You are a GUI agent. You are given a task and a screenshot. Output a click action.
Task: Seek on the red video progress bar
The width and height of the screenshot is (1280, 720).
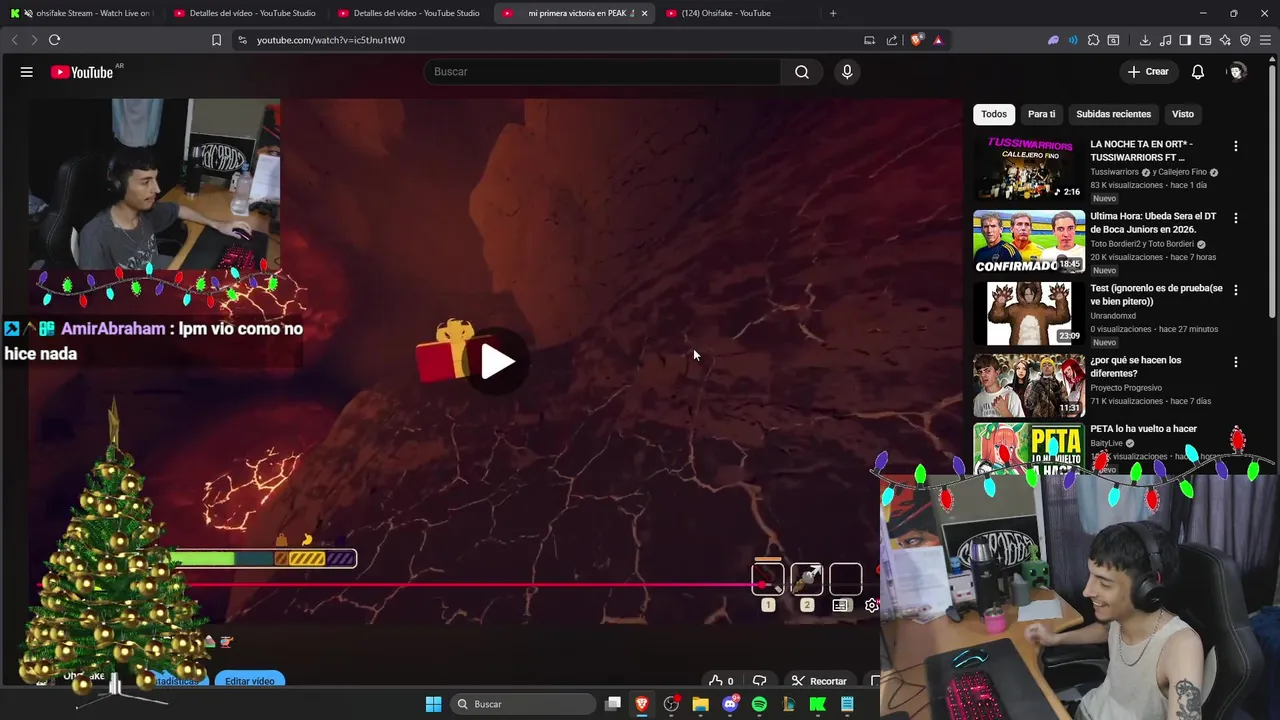coord(400,585)
